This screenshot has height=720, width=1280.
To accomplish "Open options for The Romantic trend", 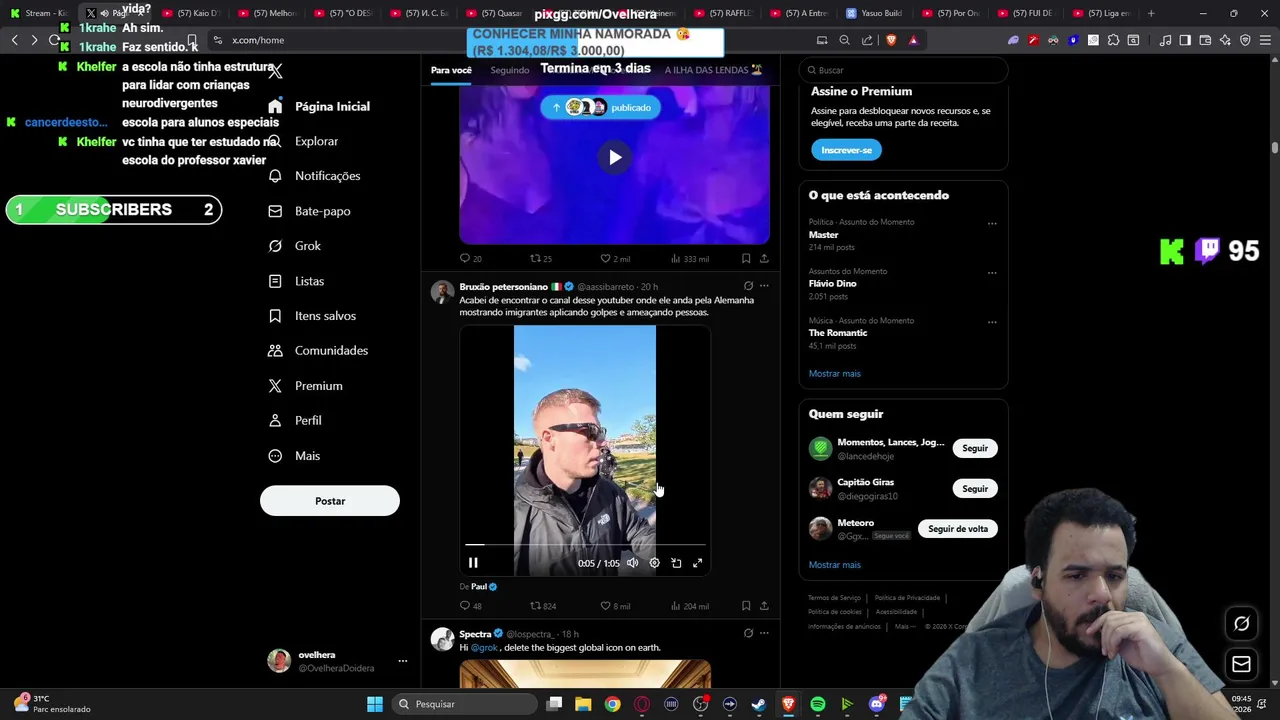I will (x=992, y=322).
